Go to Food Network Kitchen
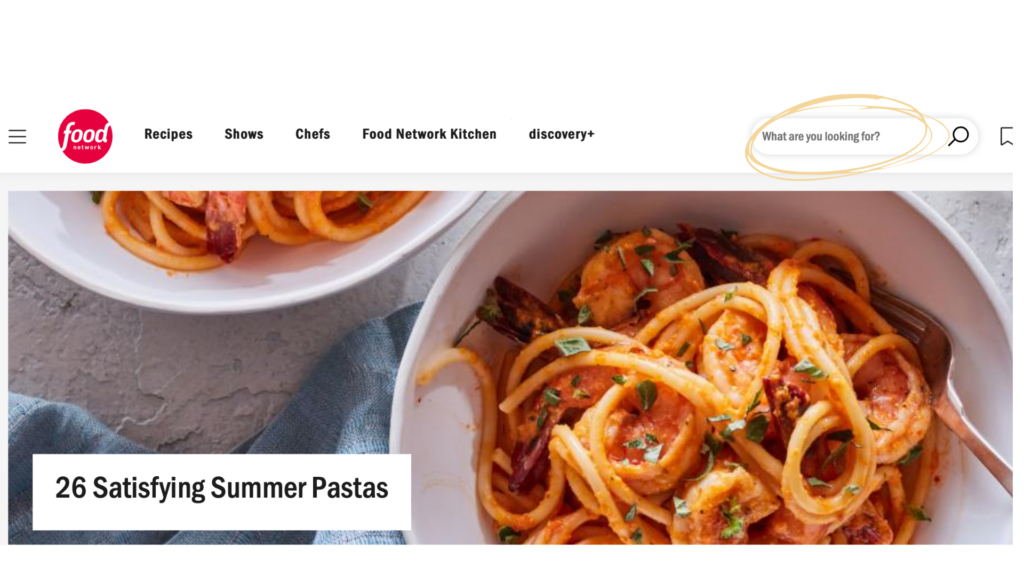The image size is (1024, 576). (429, 134)
